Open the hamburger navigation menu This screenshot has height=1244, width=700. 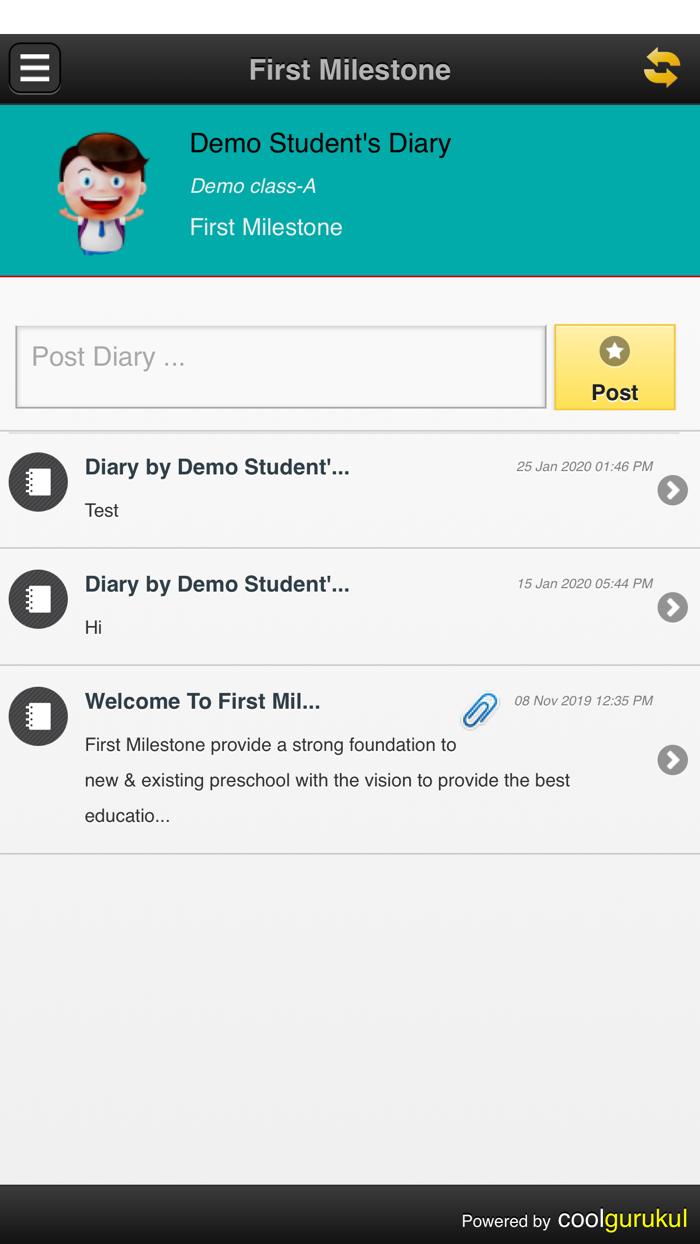click(34, 67)
